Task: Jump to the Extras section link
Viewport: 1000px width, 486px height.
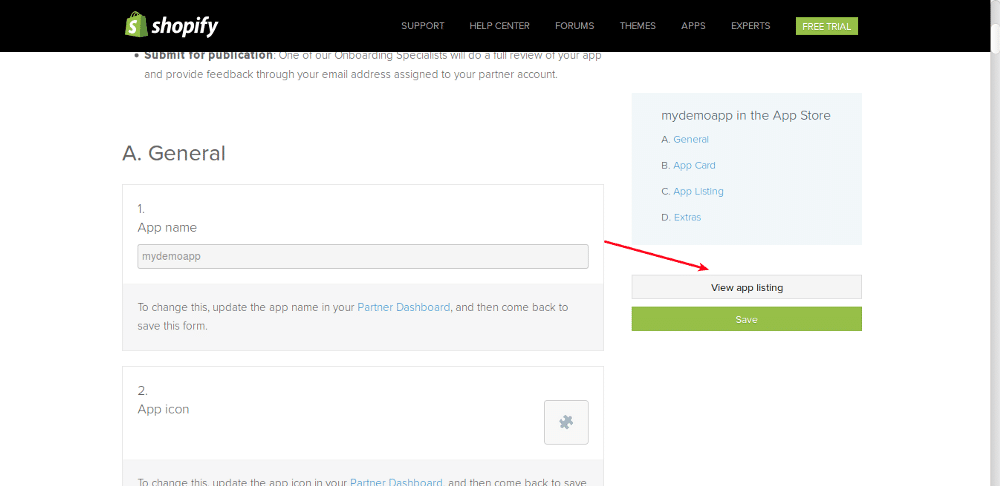Action: tap(688, 217)
